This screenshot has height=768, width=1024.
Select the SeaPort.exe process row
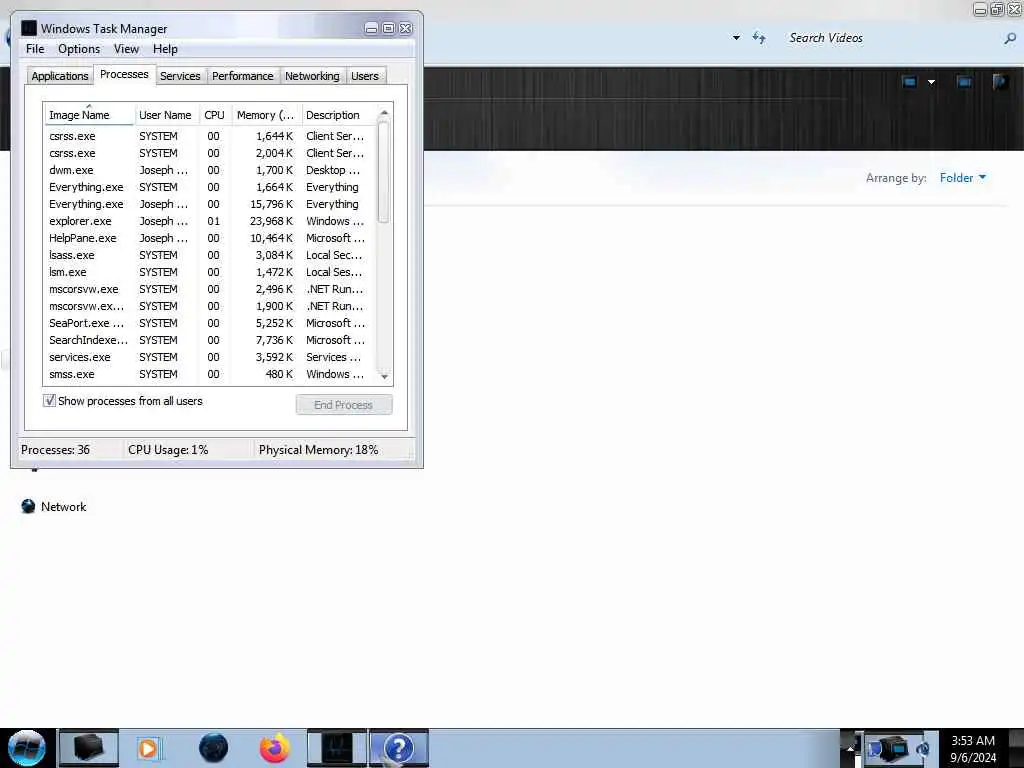(x=209, y=323)
